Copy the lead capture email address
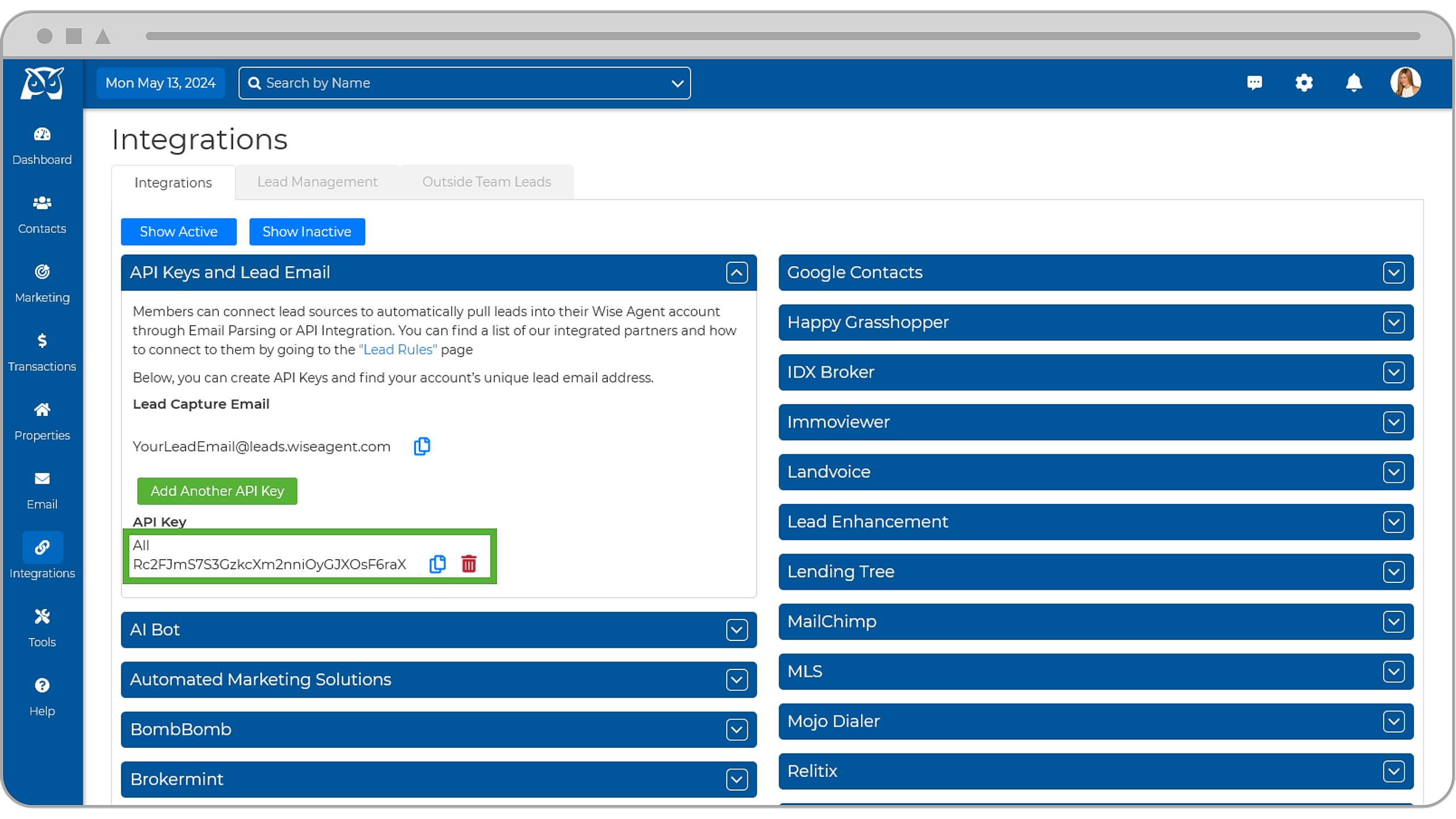Image resolution: width=1456 pixels, height=819 pixels. [422, 446]
